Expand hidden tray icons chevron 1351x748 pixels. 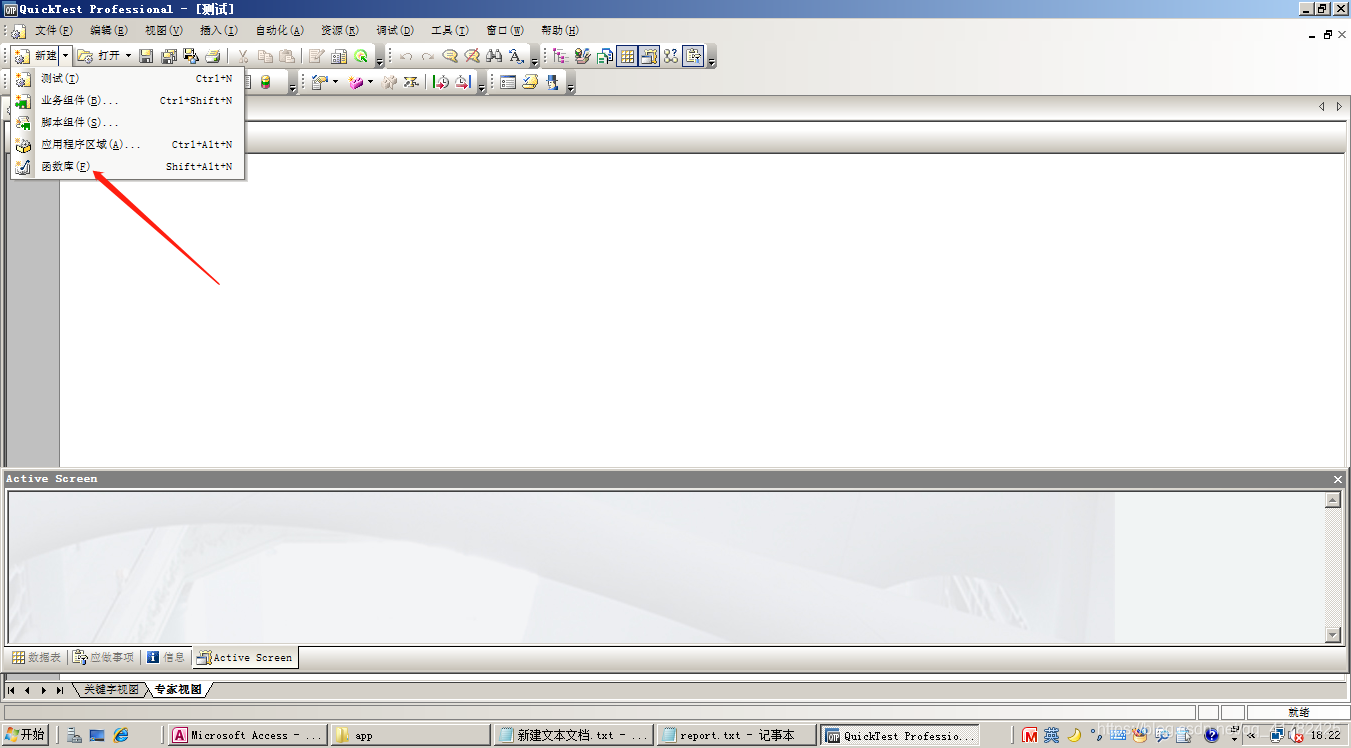(1251, 735)
